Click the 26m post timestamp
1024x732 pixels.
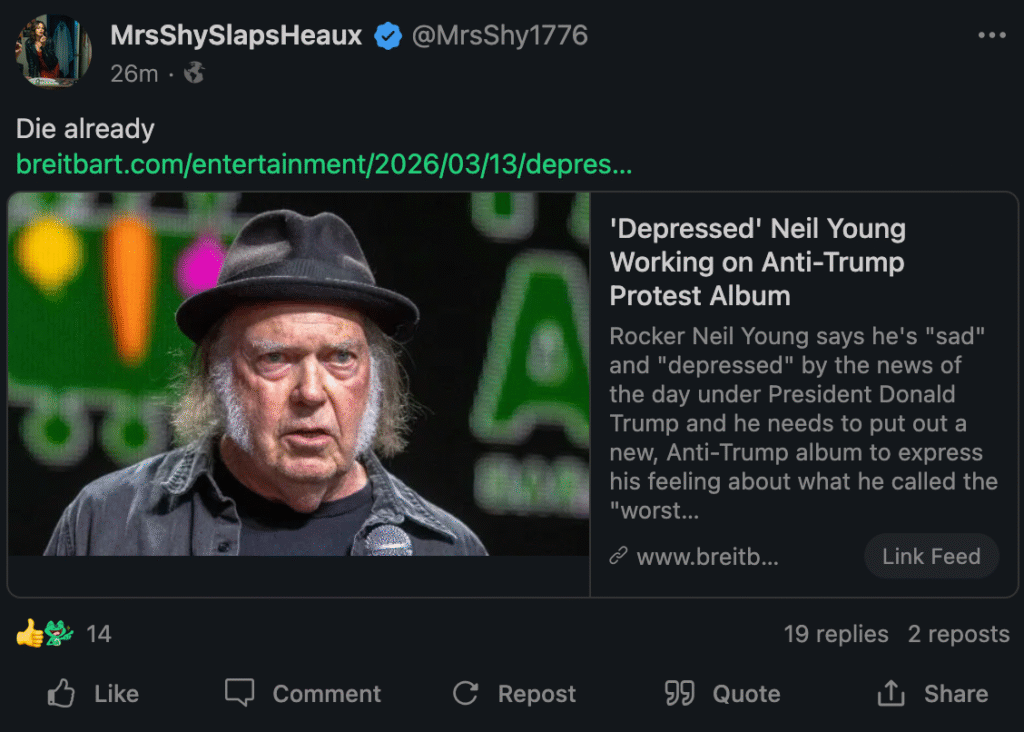[133, 73]
